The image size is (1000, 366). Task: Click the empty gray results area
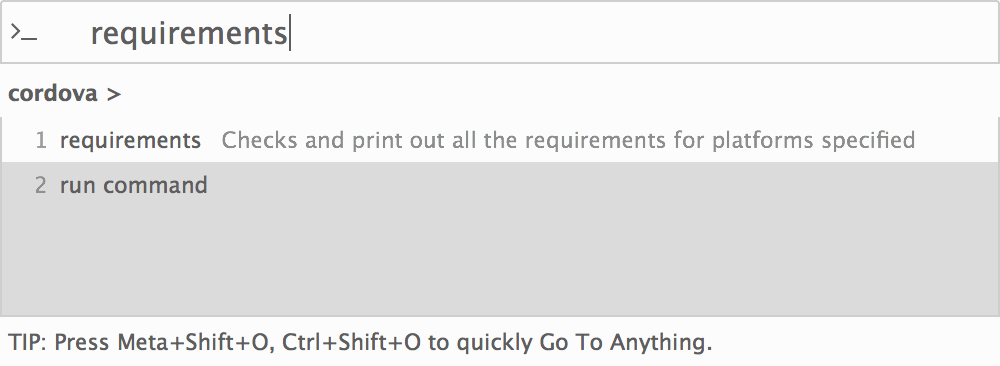click(500, 261)
